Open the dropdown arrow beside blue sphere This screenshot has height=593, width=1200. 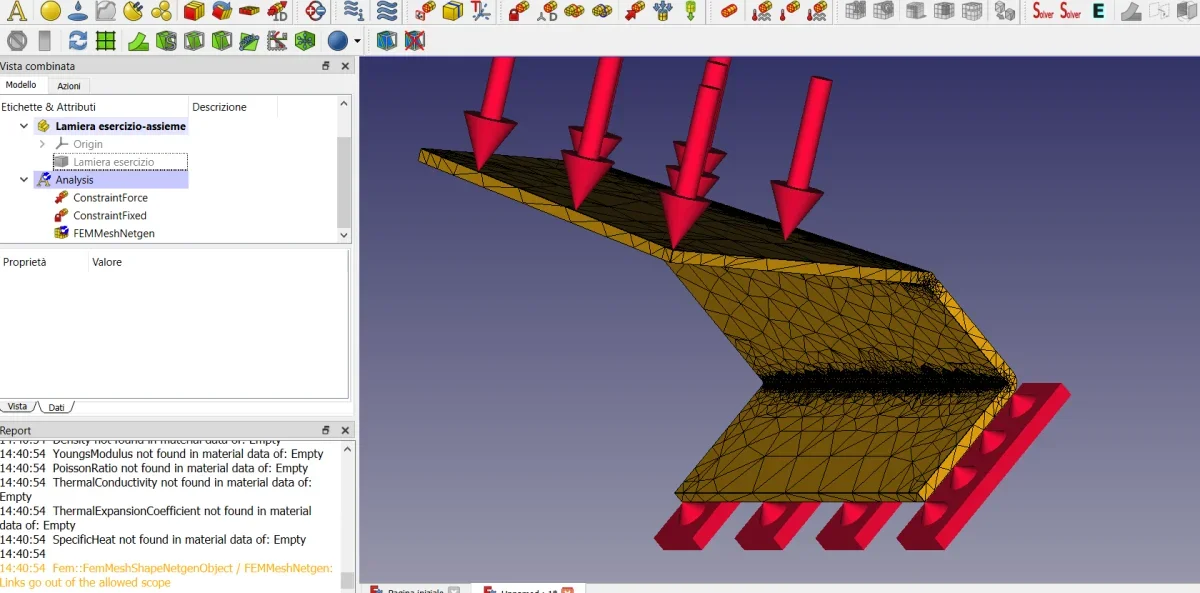click(x=357, y=41)
